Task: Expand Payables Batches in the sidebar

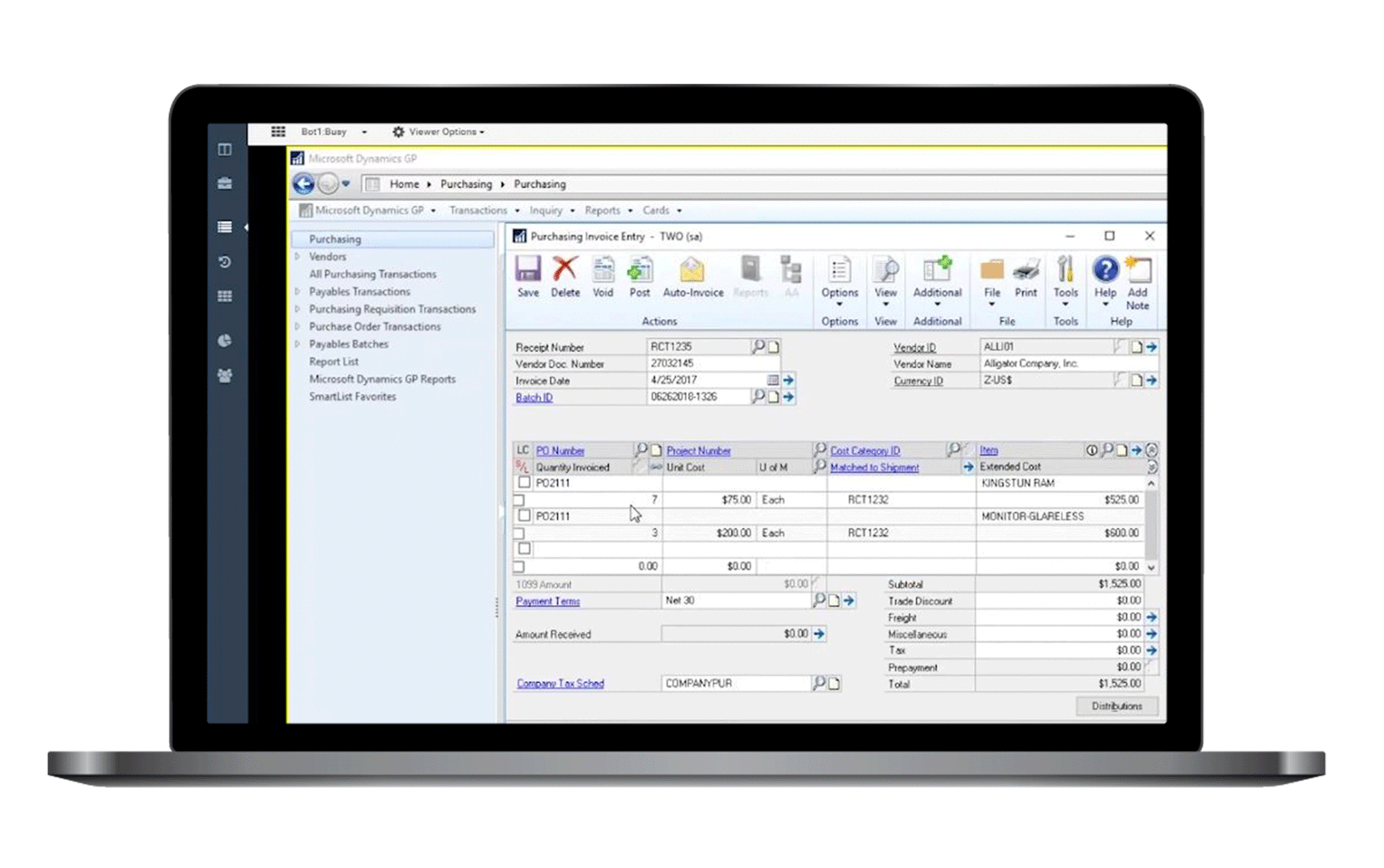Action: click(x=298, y=343)
